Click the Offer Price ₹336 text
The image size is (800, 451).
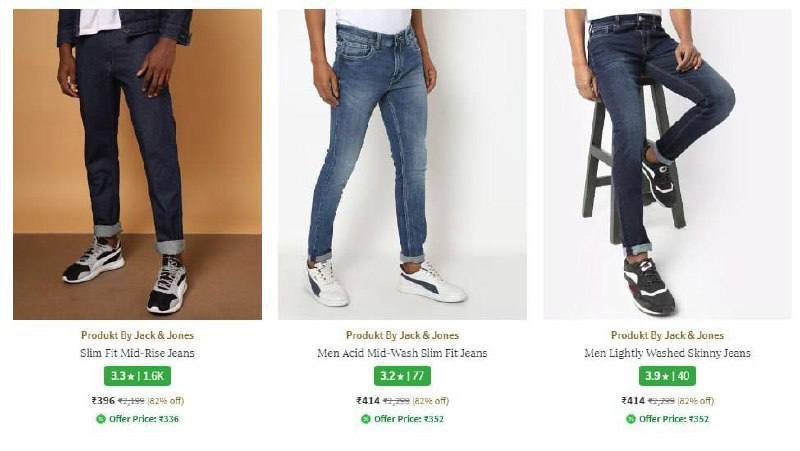[144, 419]
